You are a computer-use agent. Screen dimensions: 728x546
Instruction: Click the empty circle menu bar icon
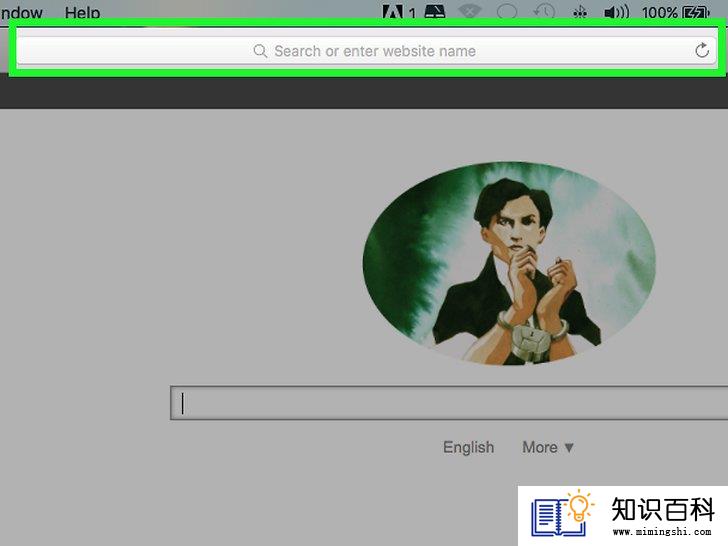point(507,12)
